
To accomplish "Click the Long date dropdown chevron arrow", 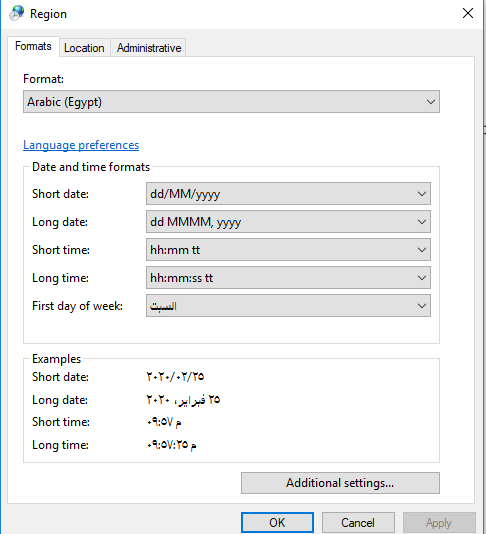I will click(422, 222).
